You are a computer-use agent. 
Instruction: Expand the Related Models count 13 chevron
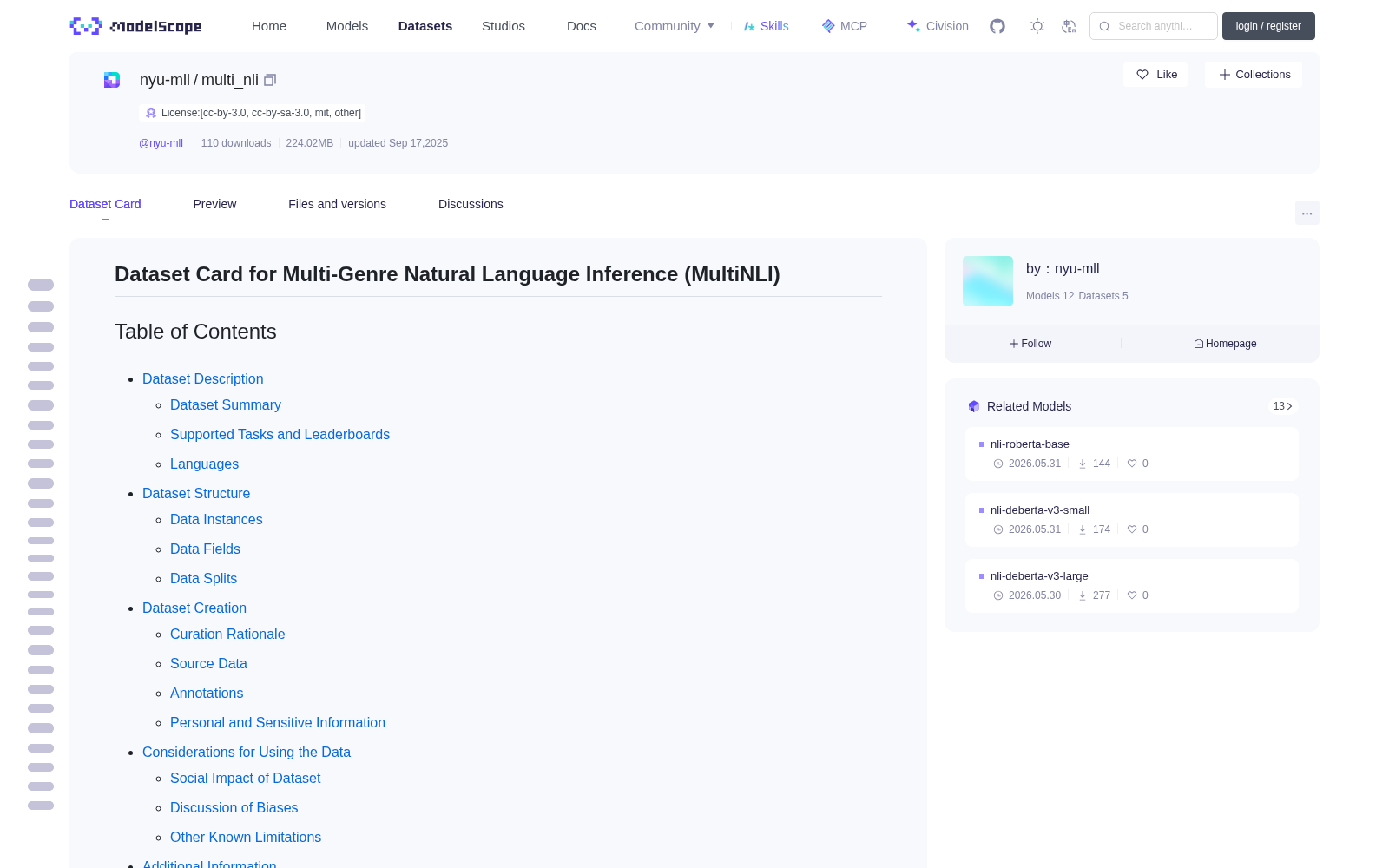(x=1283, y=406)
